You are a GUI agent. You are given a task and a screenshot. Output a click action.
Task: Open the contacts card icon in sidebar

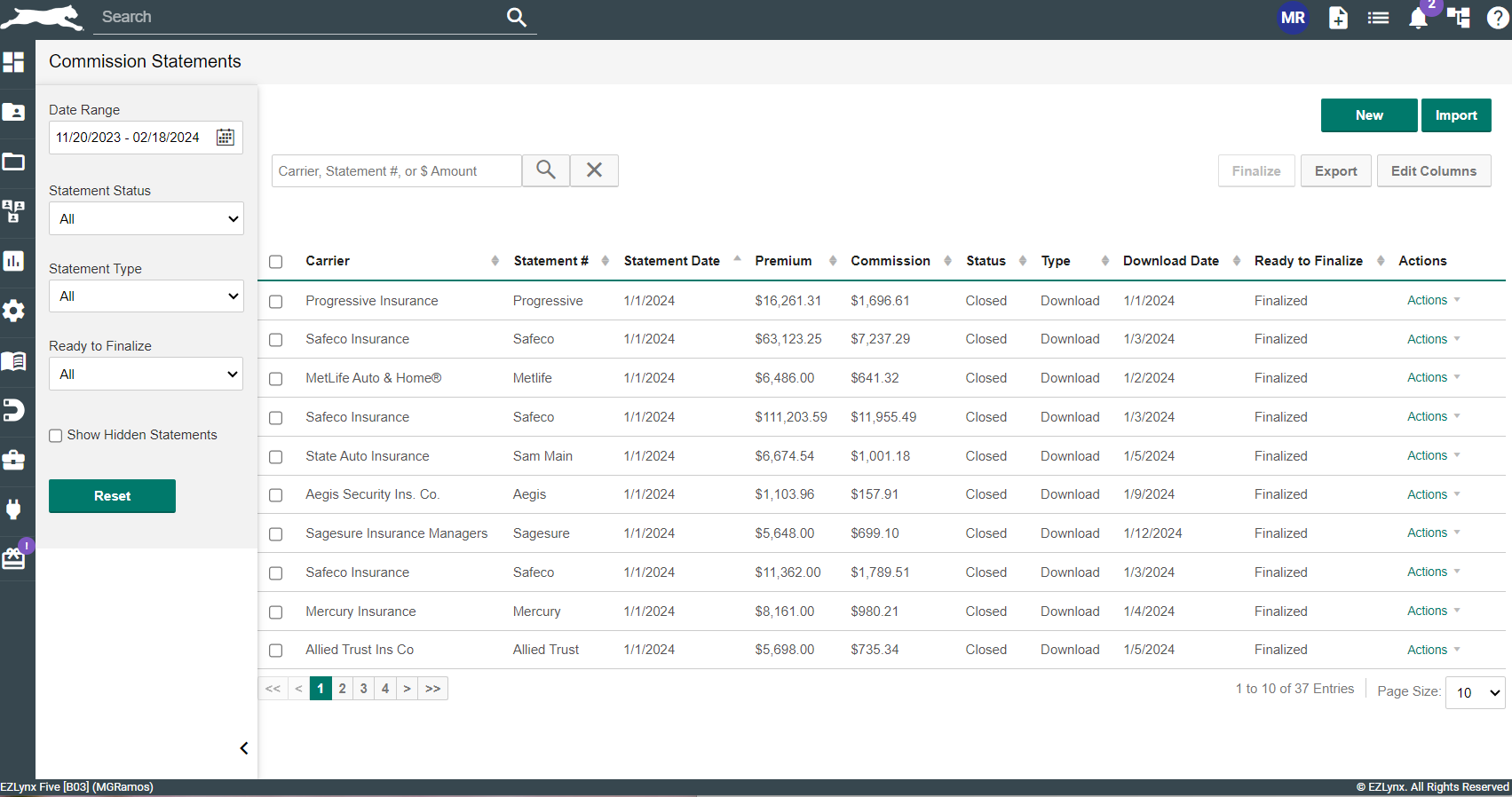point(13,112)
